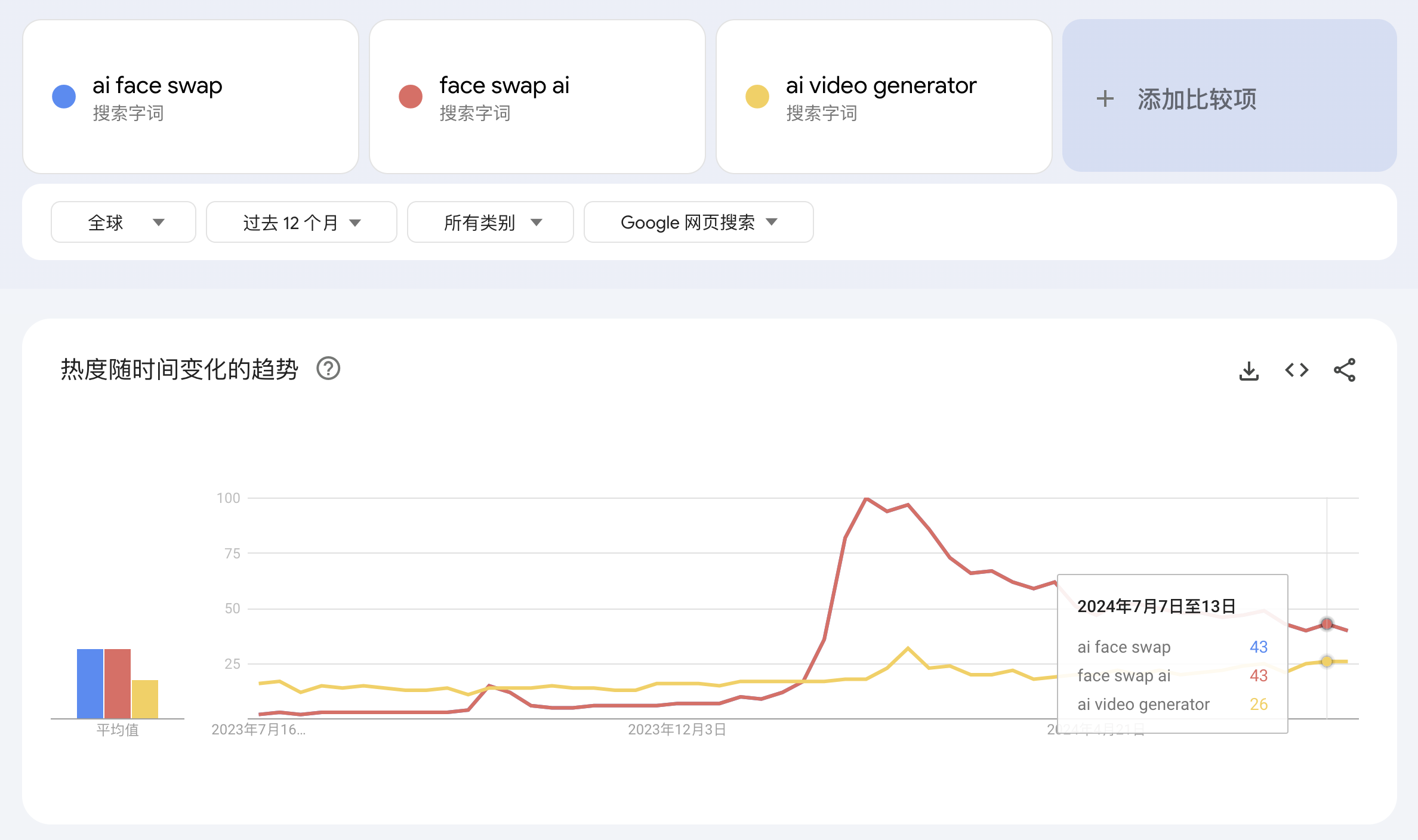
Task: Click the red dot for face swap ai
Action: pyautogui.click(x=411, y=97)
